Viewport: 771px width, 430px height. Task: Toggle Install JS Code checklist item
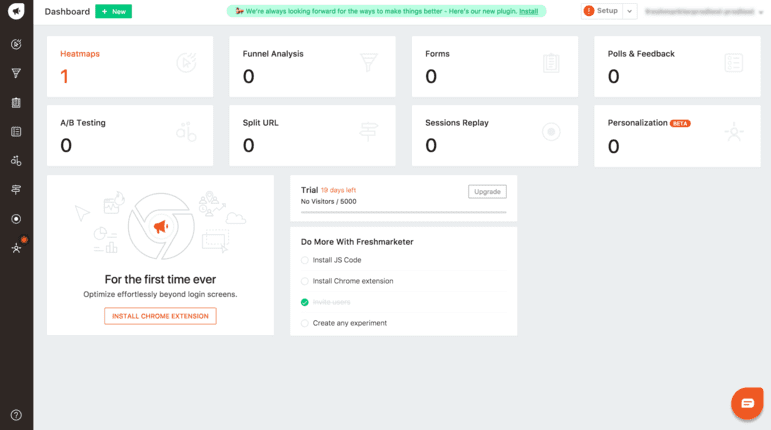point(304,260)
